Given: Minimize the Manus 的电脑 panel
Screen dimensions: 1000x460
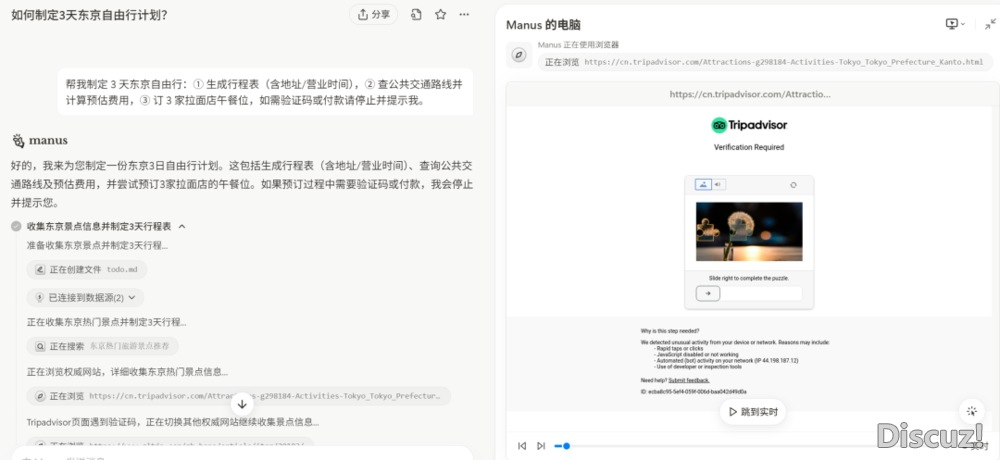Looking at the screenshot, I should pos(990,24).
